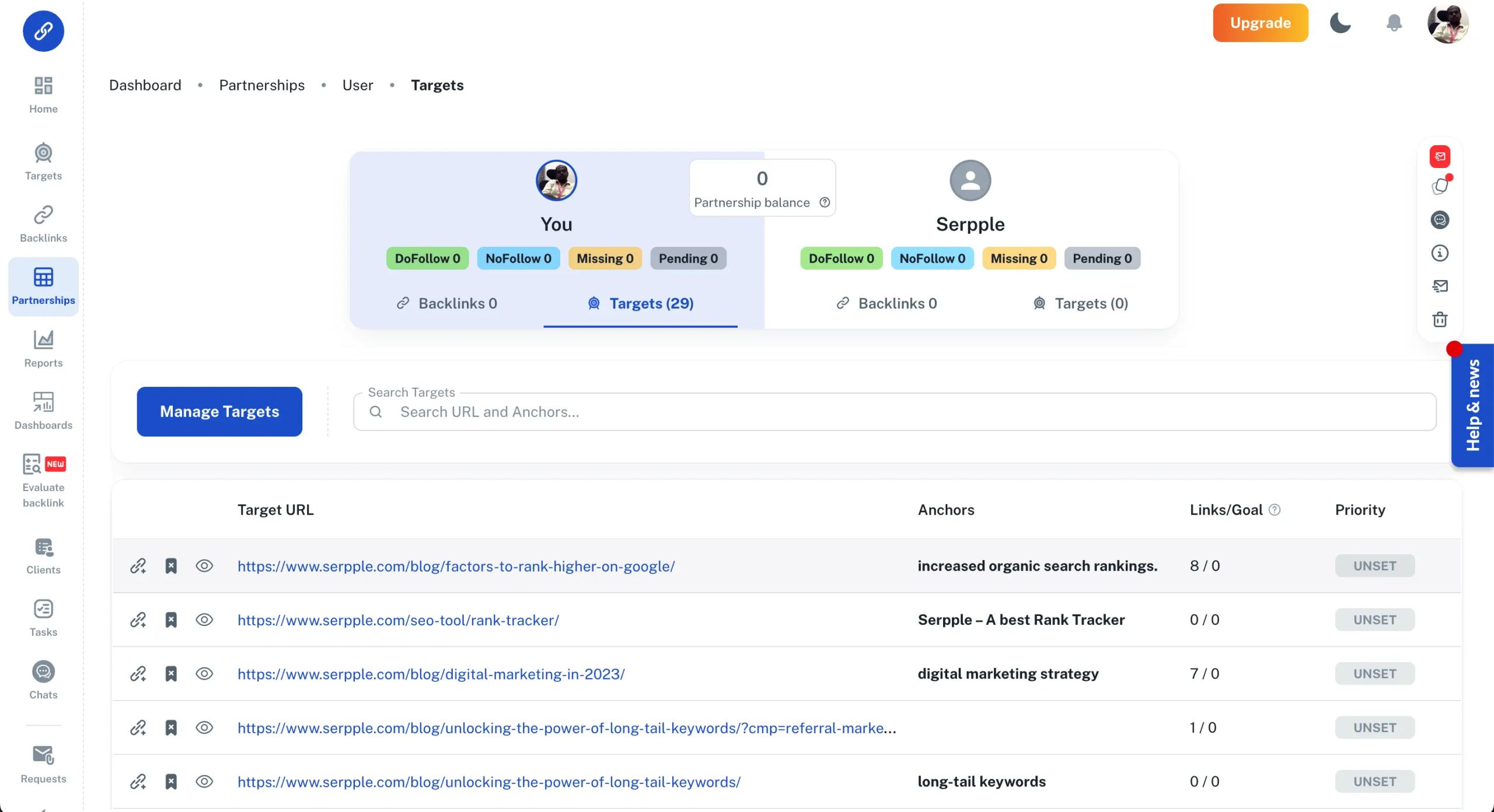Open Partnerships in the sidebar
Screen dimensions: 1494x812
(43, 286)
